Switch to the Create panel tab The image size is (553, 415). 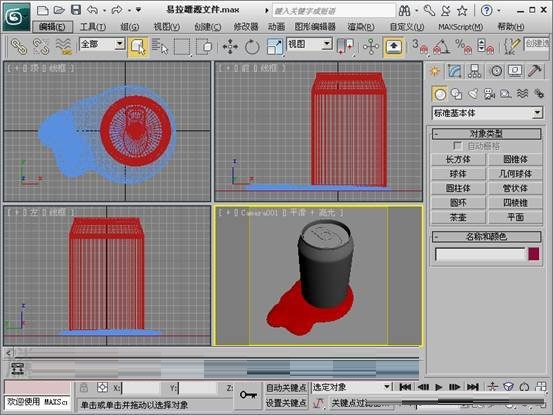(435, 72)
